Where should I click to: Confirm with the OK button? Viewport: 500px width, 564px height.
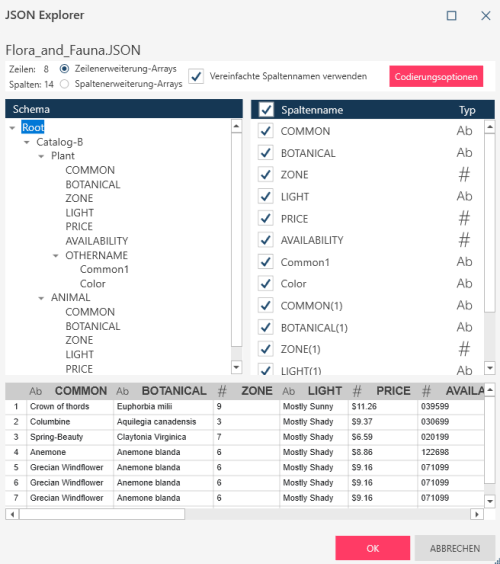(373, 548)
